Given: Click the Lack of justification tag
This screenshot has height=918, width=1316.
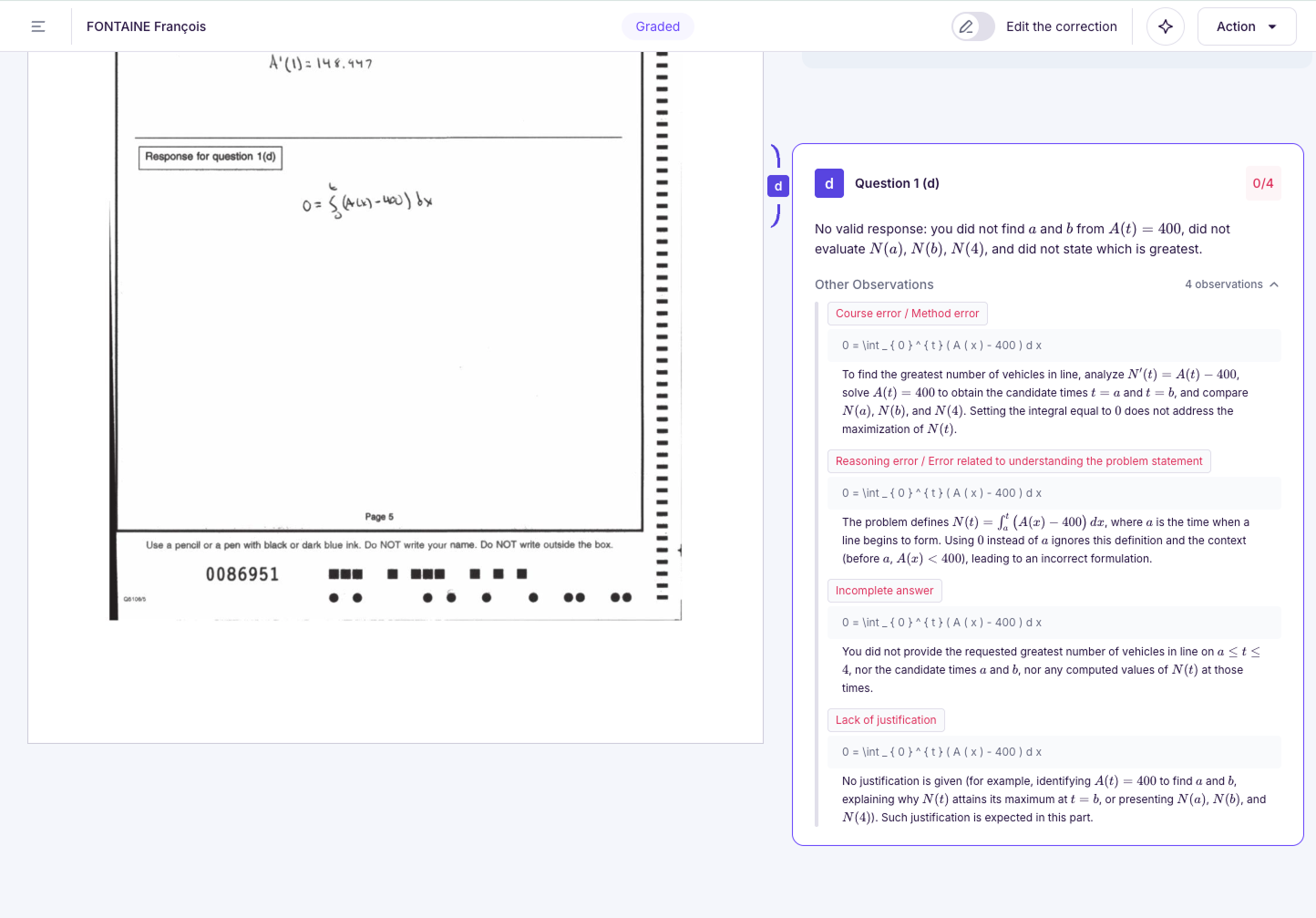Looking at the screenshot, I should click(886, 720).
